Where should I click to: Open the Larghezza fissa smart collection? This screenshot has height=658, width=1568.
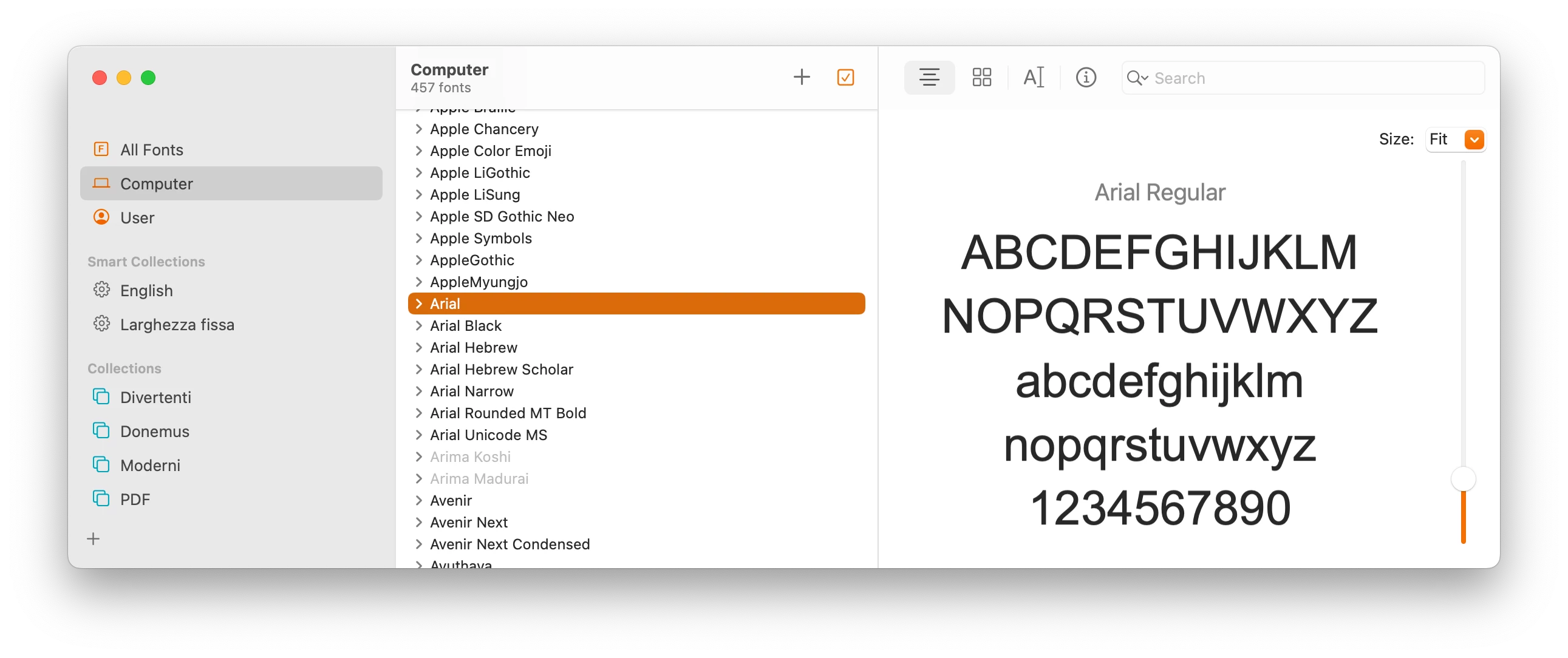[177, 325]
